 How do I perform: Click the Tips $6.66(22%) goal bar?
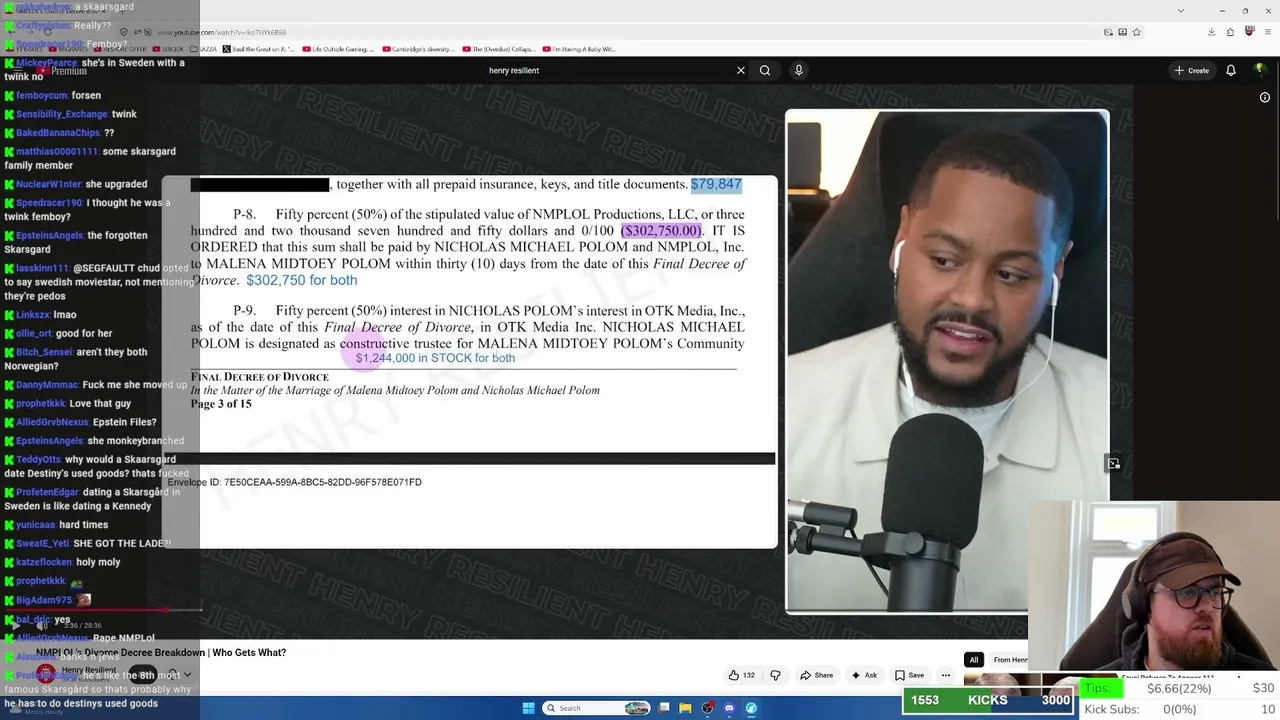[1180, 688]
